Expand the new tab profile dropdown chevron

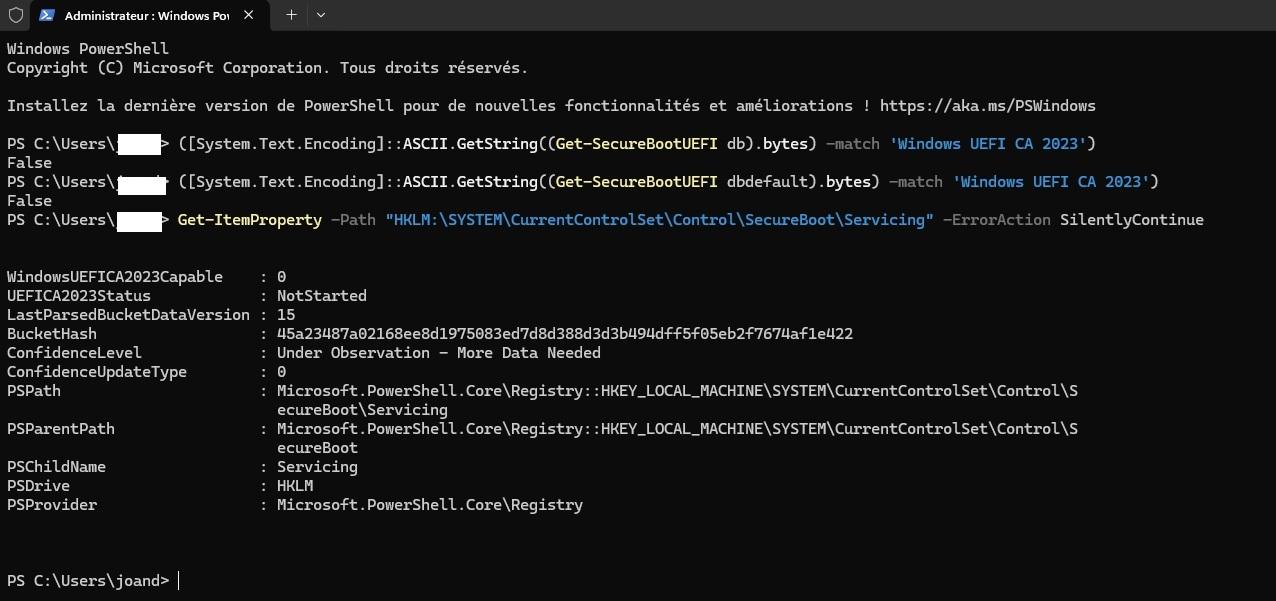[x=321, y=15]
